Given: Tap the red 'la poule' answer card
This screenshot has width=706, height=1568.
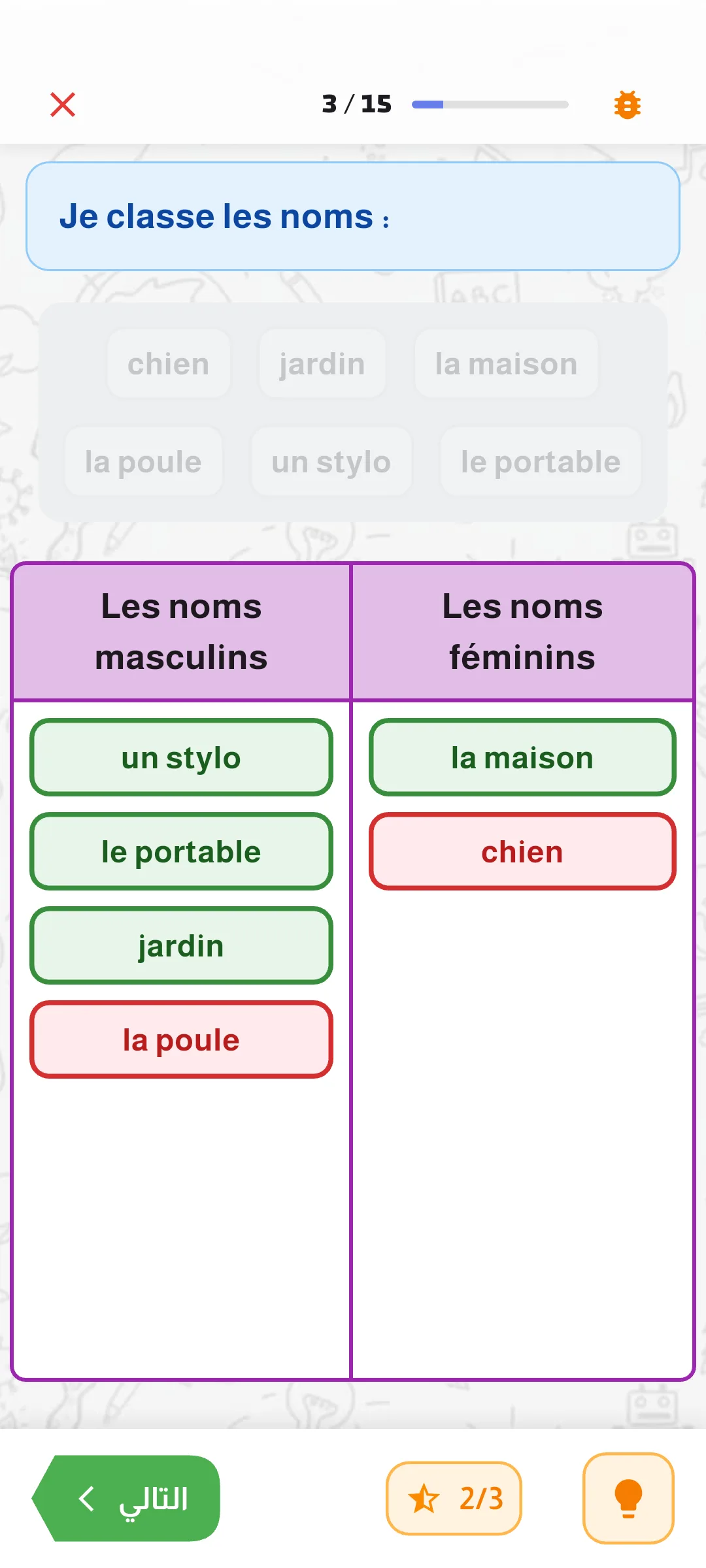Looking at the screenshot, I should click(181, 1039).
